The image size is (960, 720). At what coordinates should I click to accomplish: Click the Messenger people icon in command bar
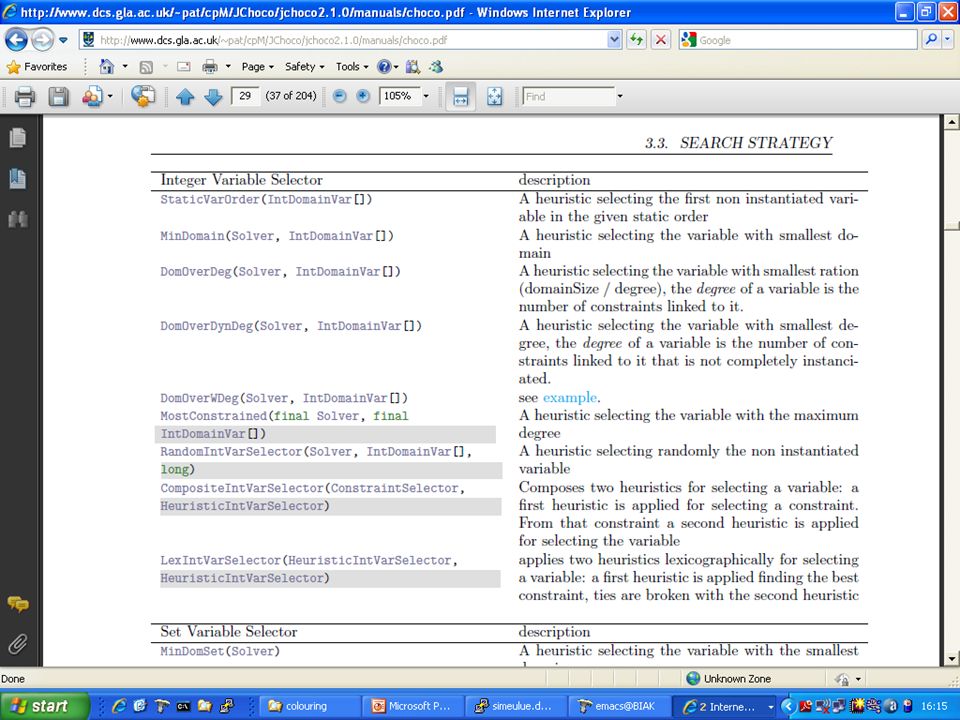pyautogui.click(x=436, y=67)
